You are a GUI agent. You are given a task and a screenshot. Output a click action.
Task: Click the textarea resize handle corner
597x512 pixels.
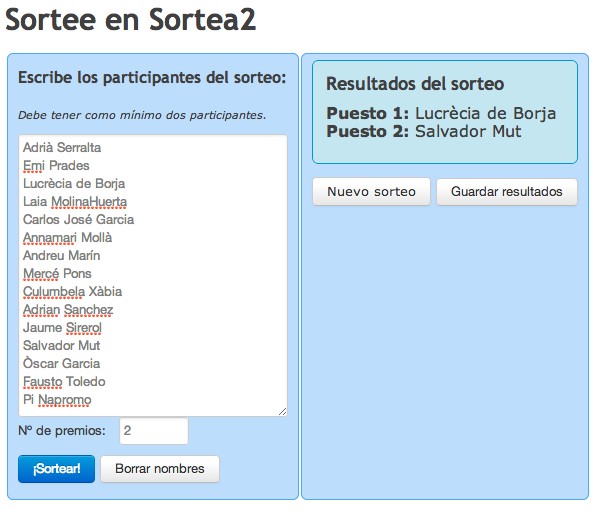pyautogui.click(x=283, y=412)
